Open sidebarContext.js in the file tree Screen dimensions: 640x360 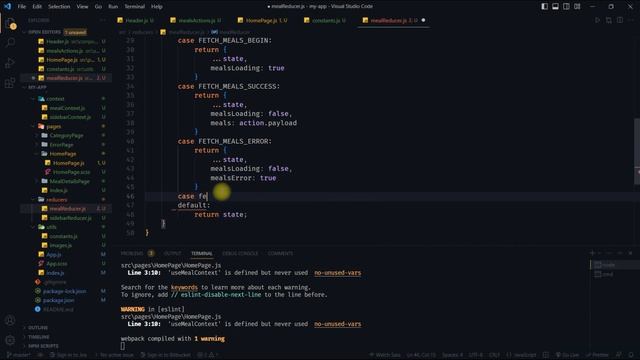click(x=70, y=117)
